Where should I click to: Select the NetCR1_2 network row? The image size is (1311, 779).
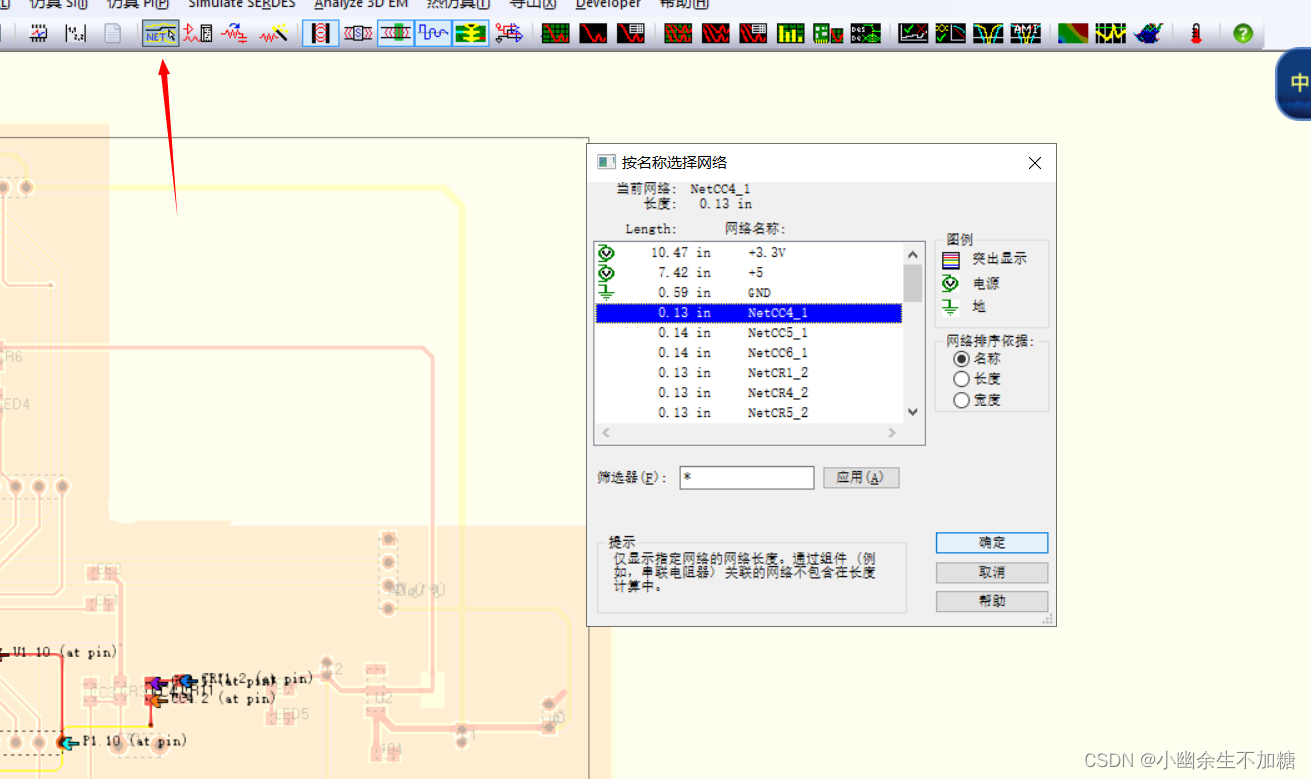point(749,373)
